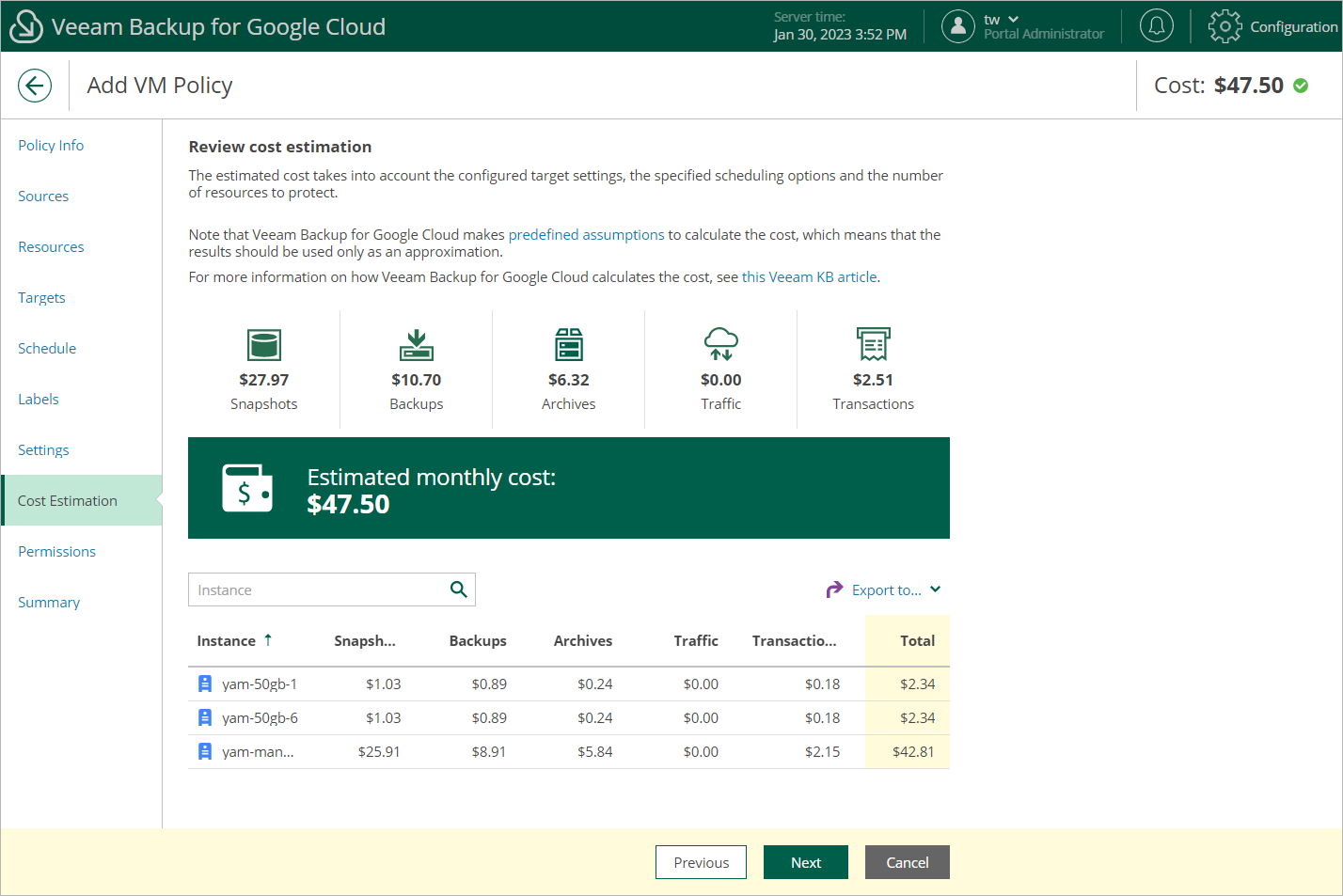Go to Permissions step

(x=56, y=551)
